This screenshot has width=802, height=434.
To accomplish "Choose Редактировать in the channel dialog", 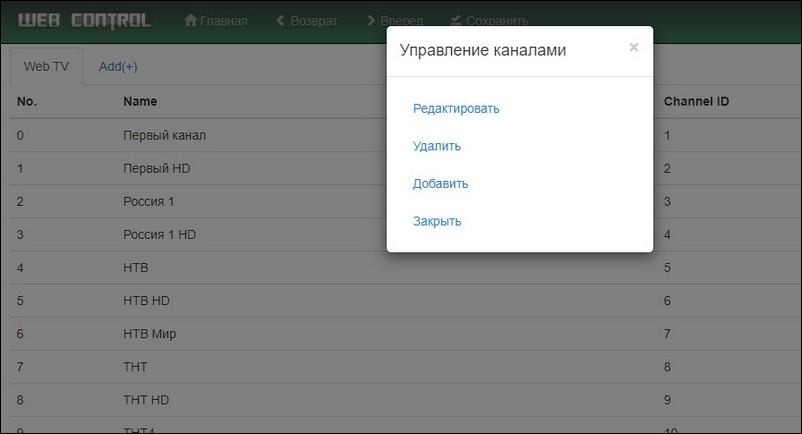I will click(x=456, y=108).
